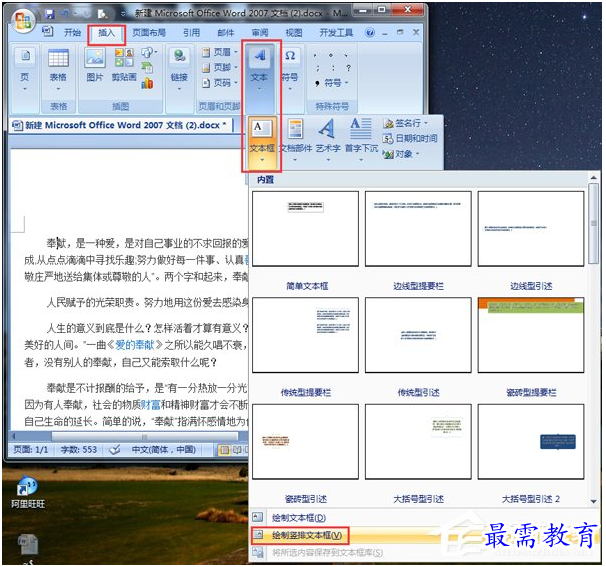Open the 阿里旺旺 desktop shortcut
The width and height of the screenshot is (606, 567).
coord(28,492)
